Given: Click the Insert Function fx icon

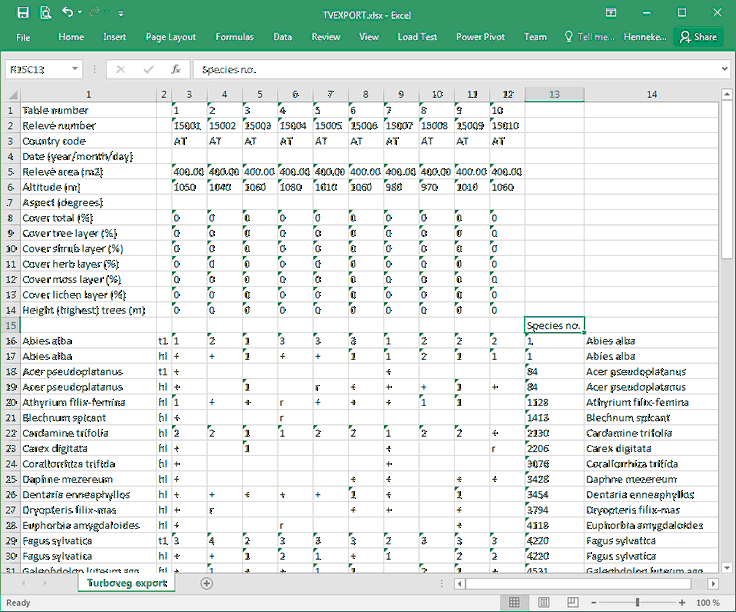Looking at the screenshot, I should pos(175,70).
